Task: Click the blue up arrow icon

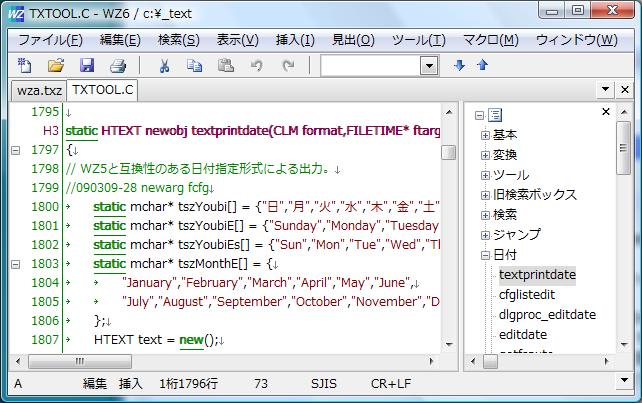Action: click(x=482, y=66)
